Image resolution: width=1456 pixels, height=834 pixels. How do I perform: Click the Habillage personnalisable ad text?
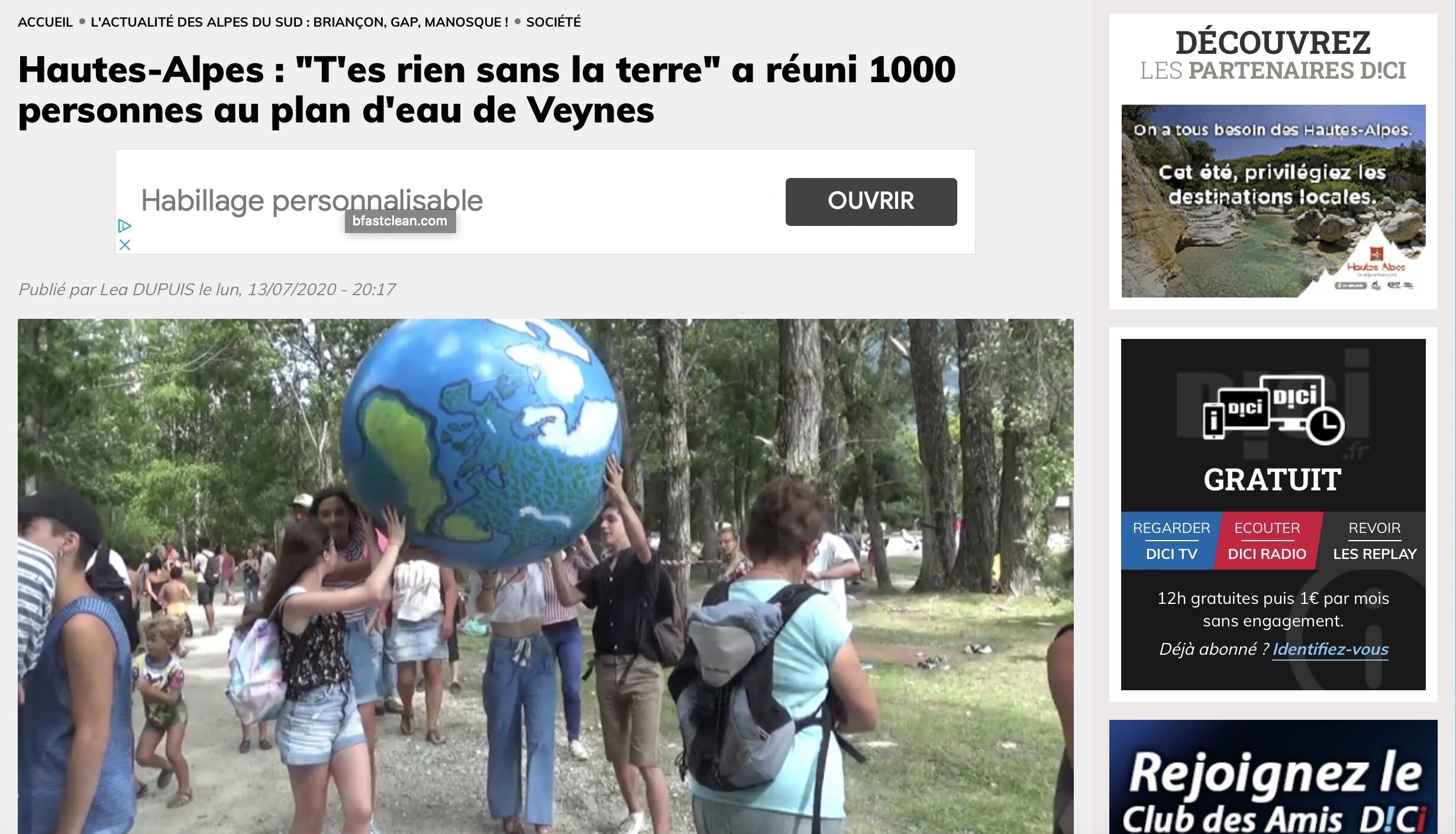312,201
